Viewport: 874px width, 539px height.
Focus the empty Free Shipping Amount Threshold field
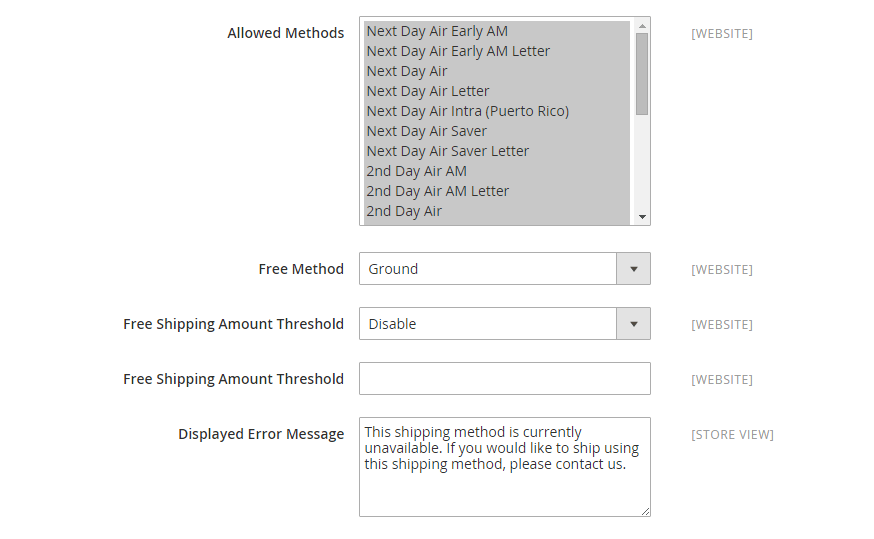click(504, 379)
